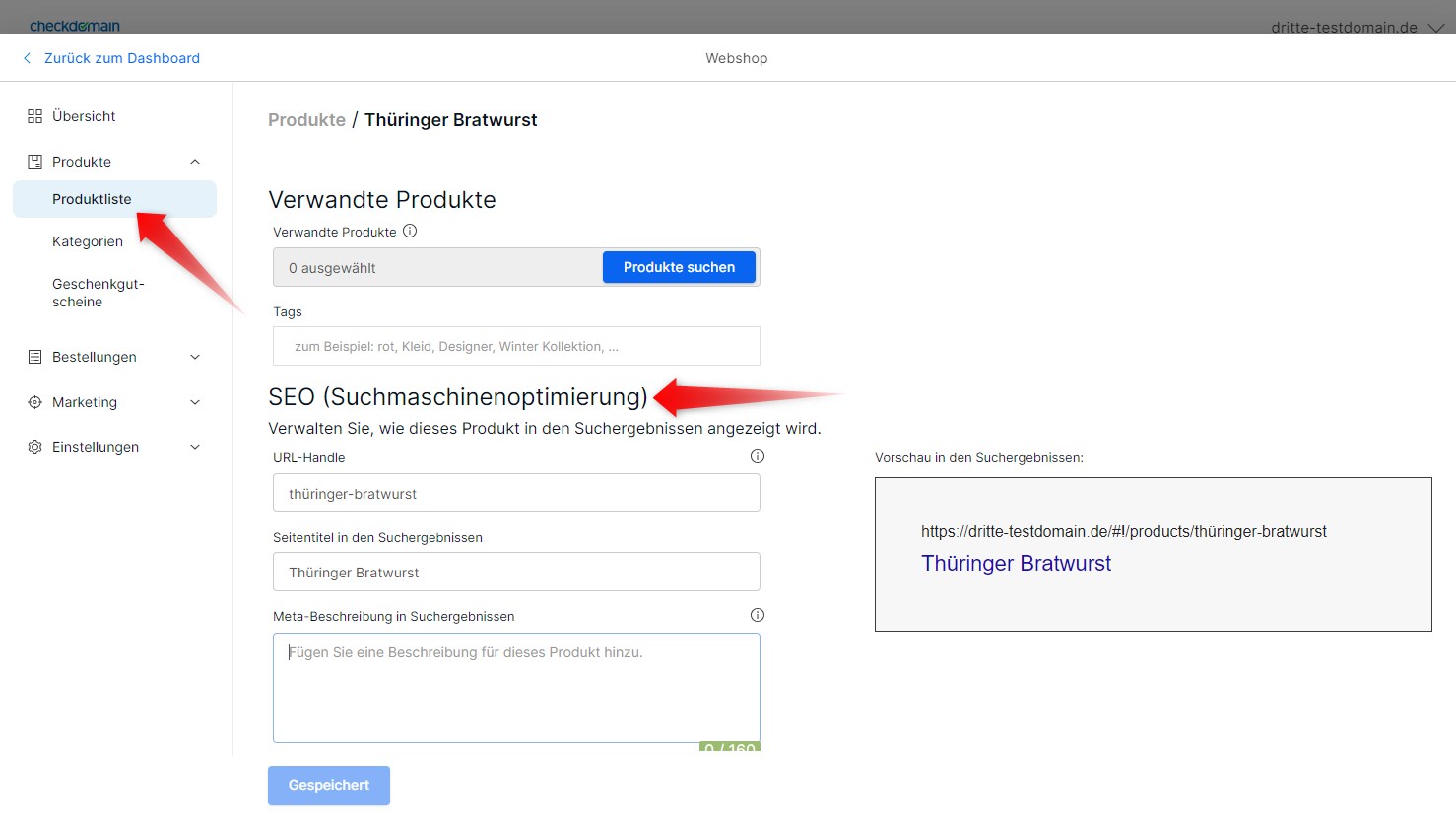The height and width of the screenshot is (813, 1456).
Task: Collapse the Produkte section in the sidebar
Action: 194,161
